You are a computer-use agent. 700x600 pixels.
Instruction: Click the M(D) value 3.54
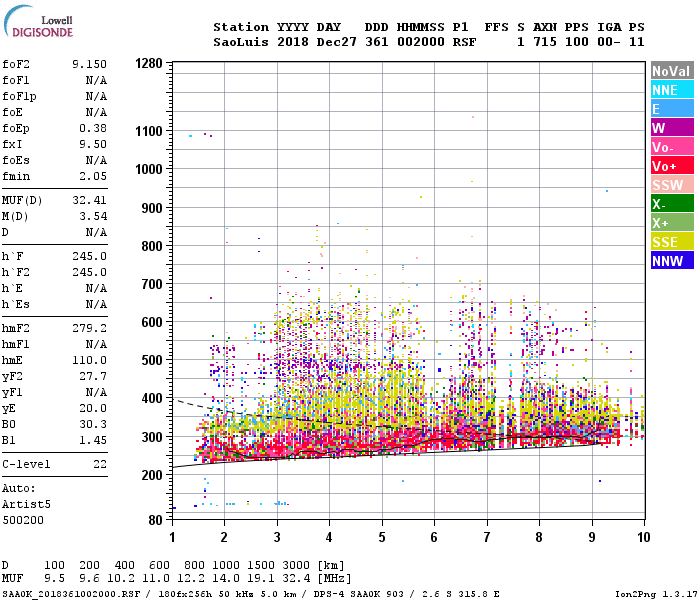93,216
